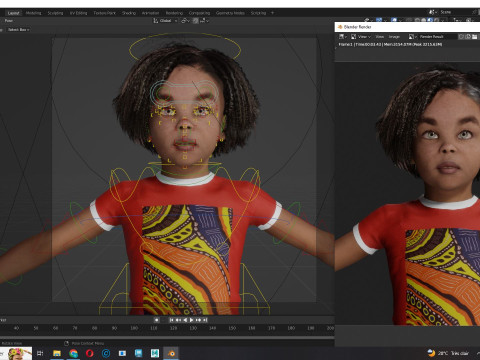Switch to the Scripting workspace
Image resolution: width=480 pixels, height=360 pixels.
click(x=258, y=13)
